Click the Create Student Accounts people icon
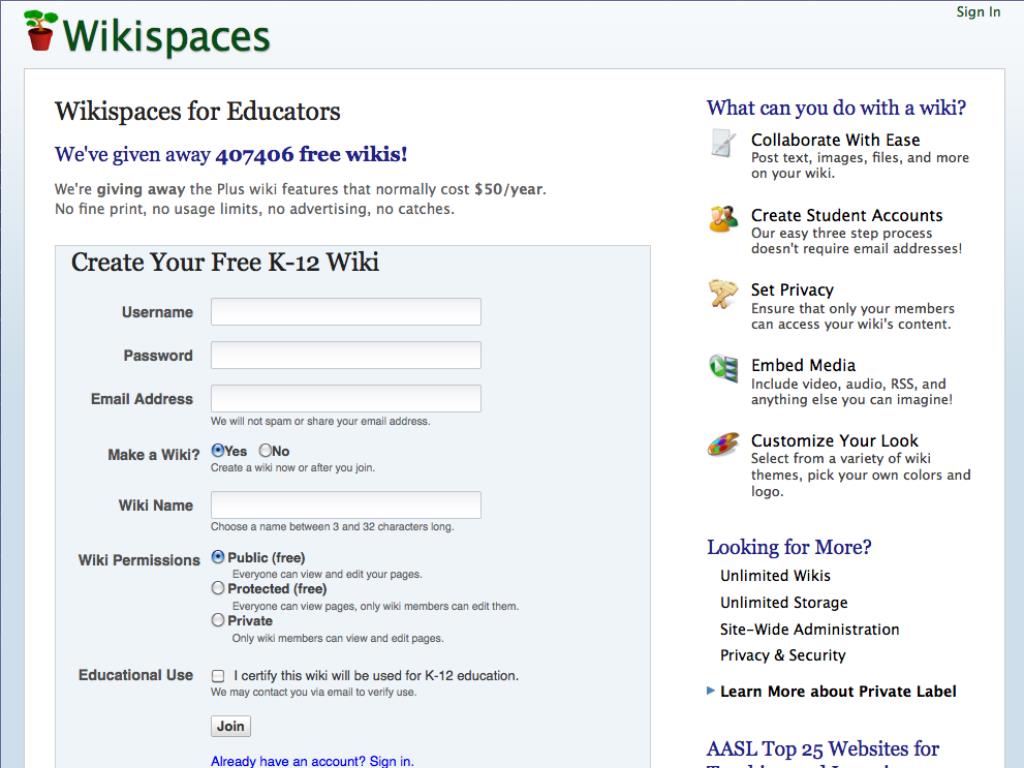This screenshot has height=768, width=1024. click(723, 219)
